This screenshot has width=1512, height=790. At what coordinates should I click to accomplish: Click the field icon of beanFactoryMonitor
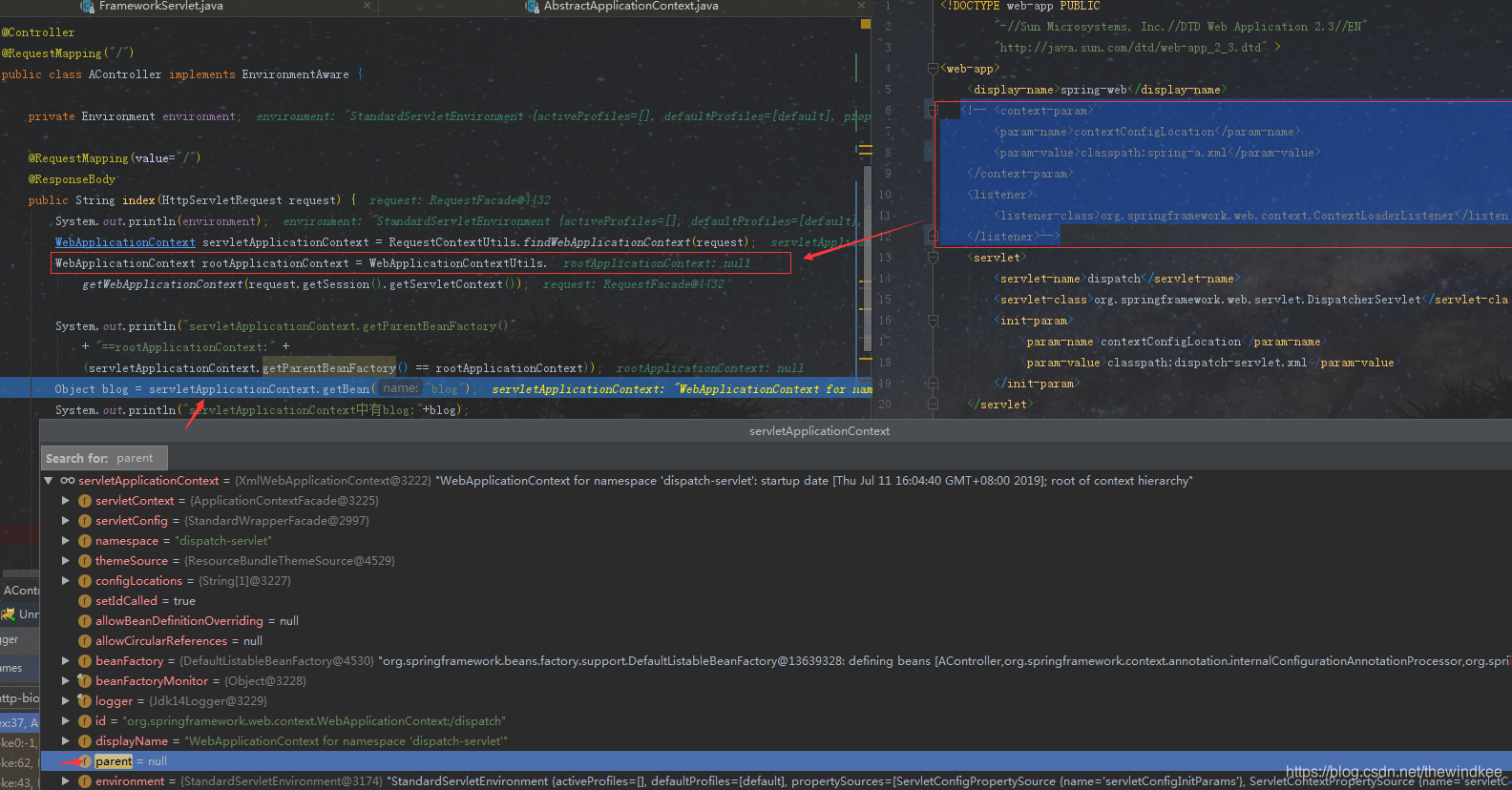[85, 681]
